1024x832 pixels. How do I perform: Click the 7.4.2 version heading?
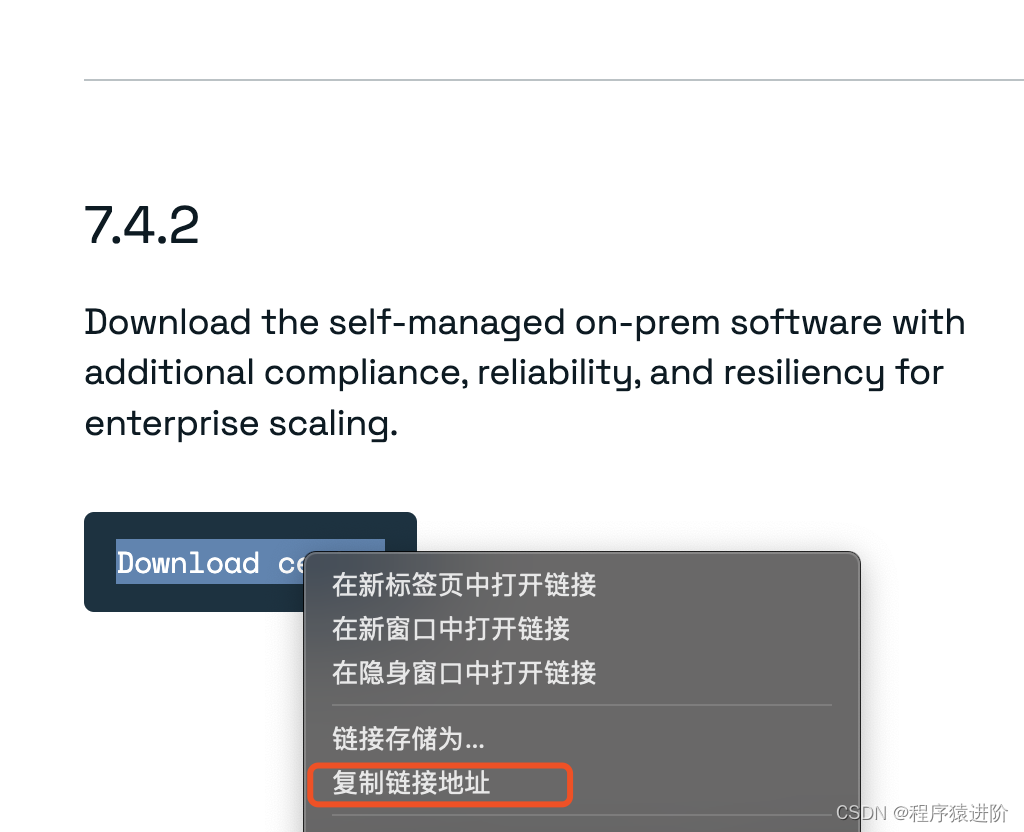coord(142,225)
